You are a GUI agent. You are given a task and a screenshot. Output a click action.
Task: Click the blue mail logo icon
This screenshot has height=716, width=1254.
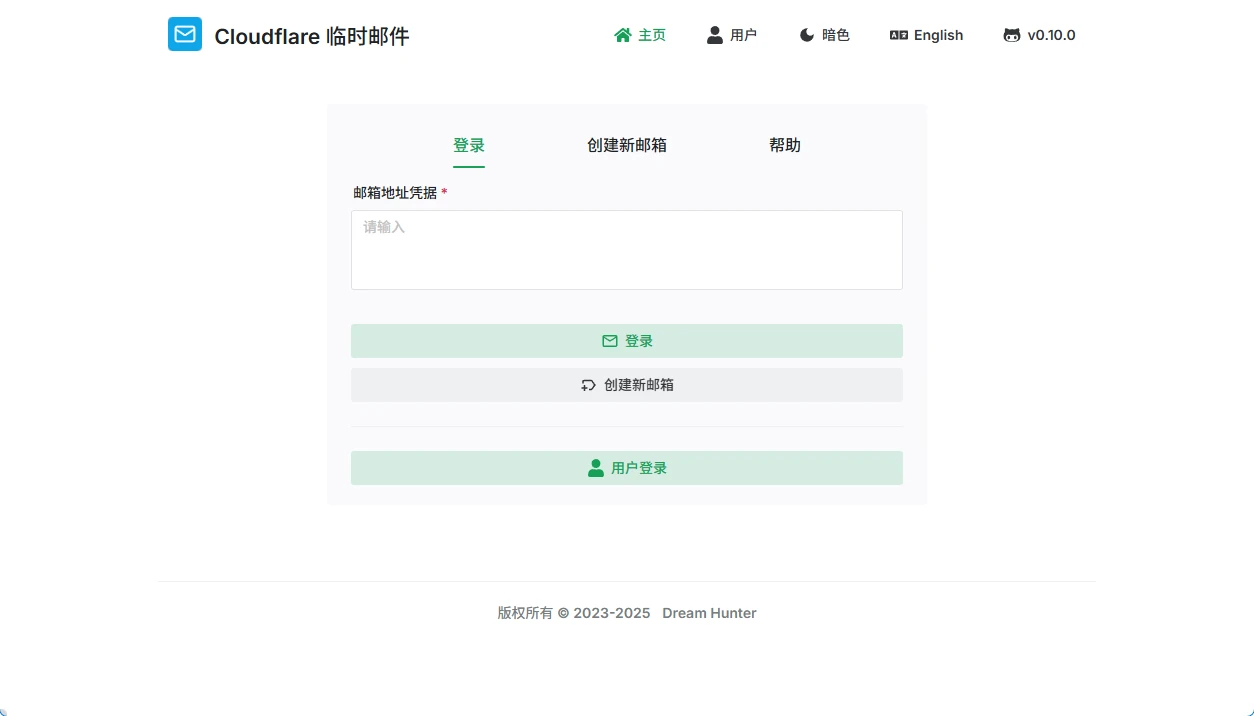tap(185, 35)
